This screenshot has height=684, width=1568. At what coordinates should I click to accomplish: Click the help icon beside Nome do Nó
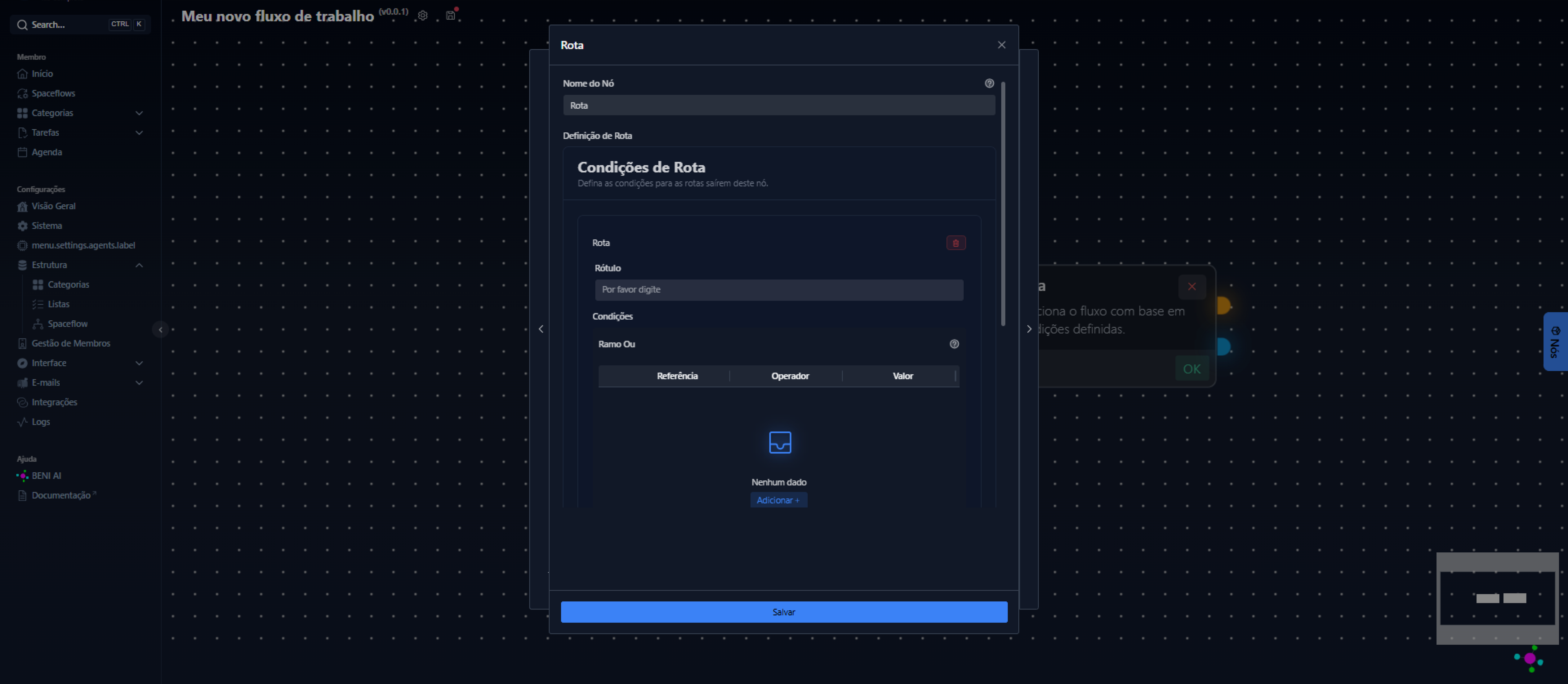(x=989, y=84)
